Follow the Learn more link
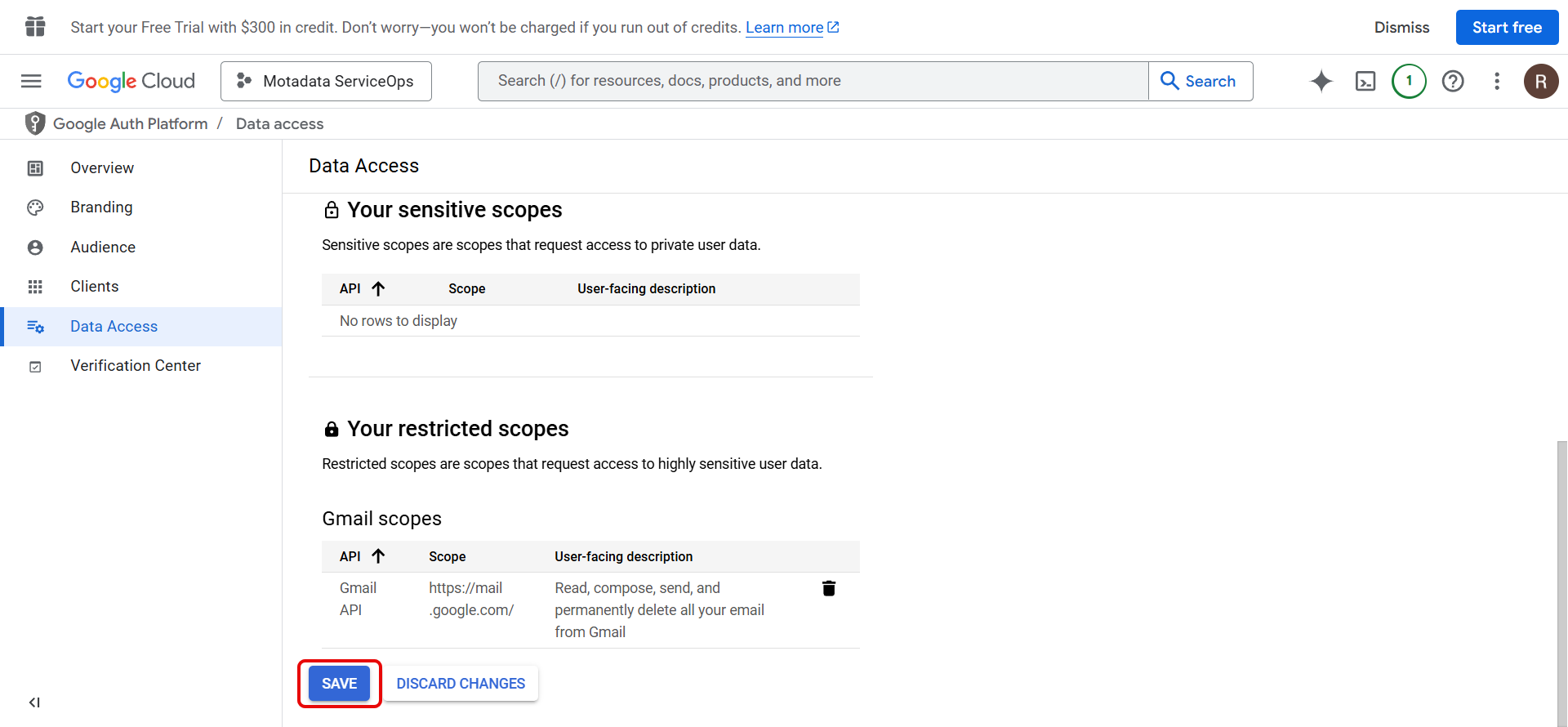Screen dimensions: 1568x727 coord(784,28)
